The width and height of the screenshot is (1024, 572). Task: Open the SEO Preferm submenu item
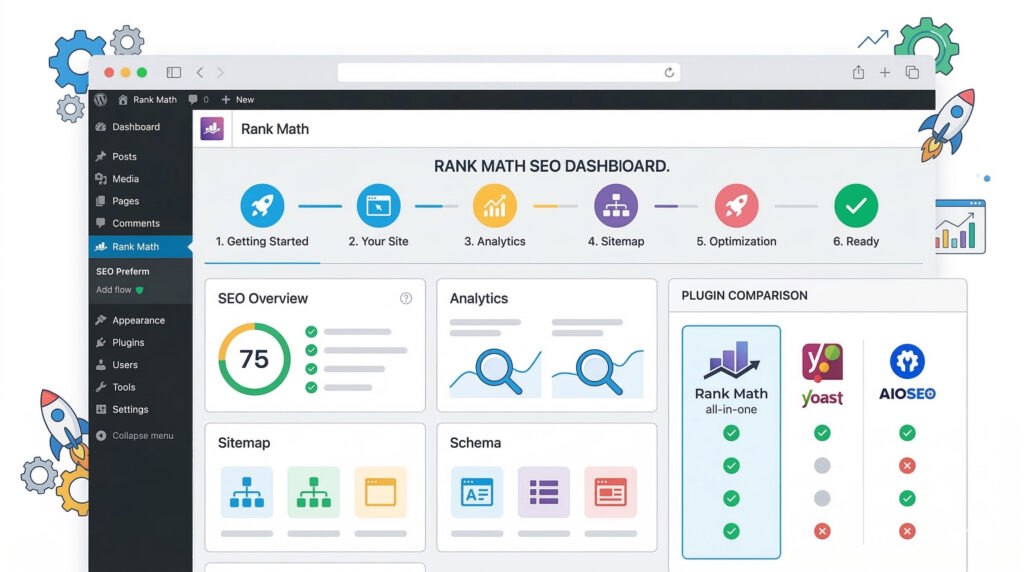pyautogui.click(x=123, y=272)
